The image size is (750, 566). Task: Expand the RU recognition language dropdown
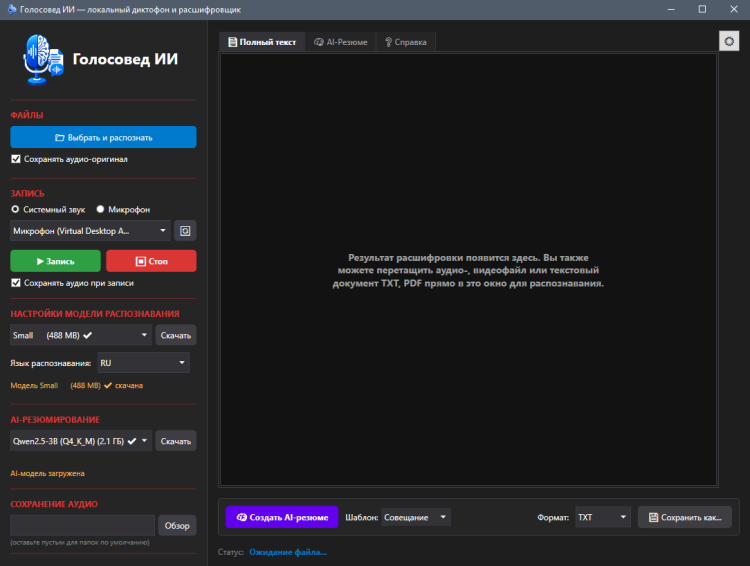point(143,363)
